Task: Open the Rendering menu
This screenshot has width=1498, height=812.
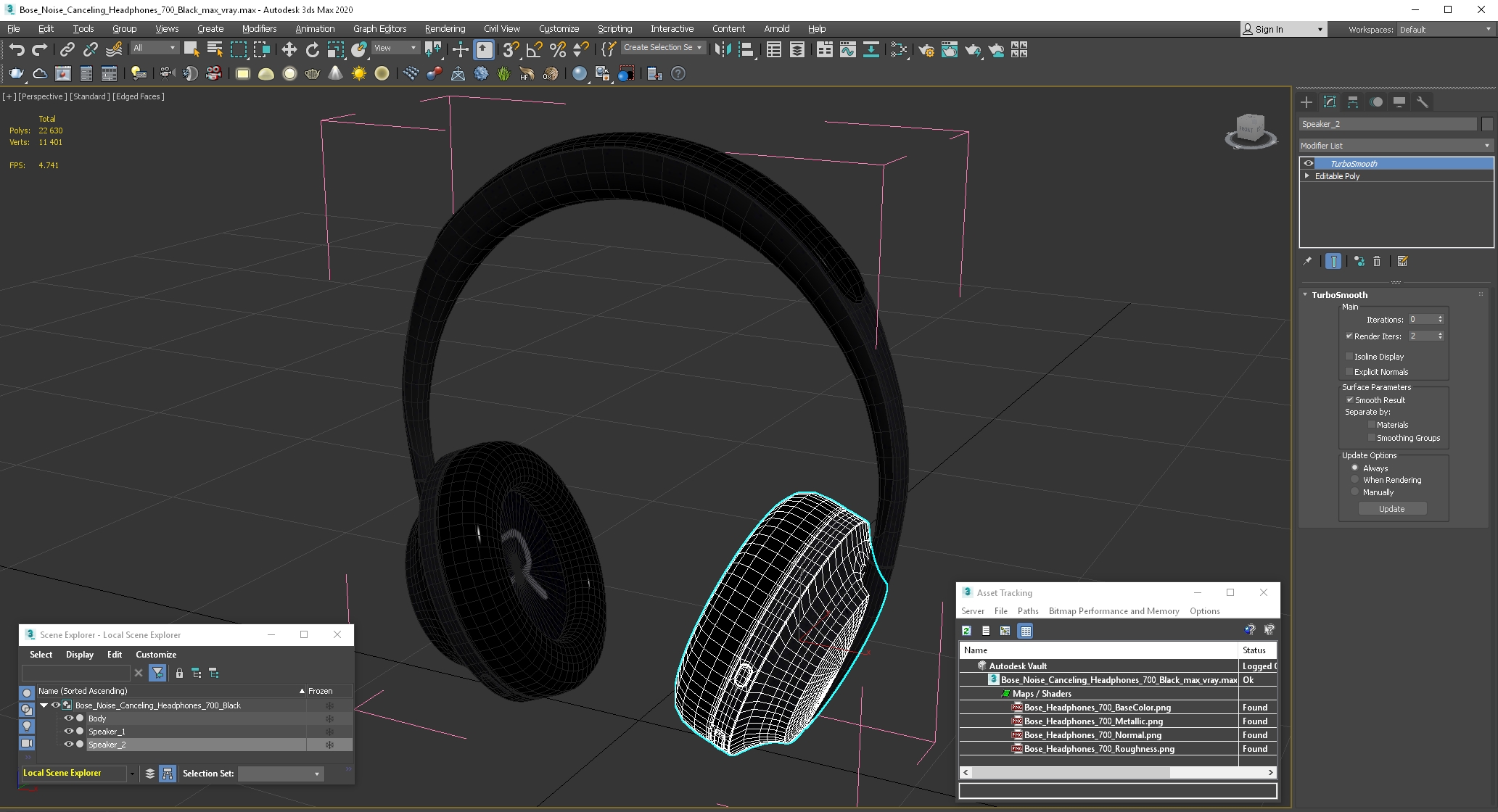Action: point(445,29)
